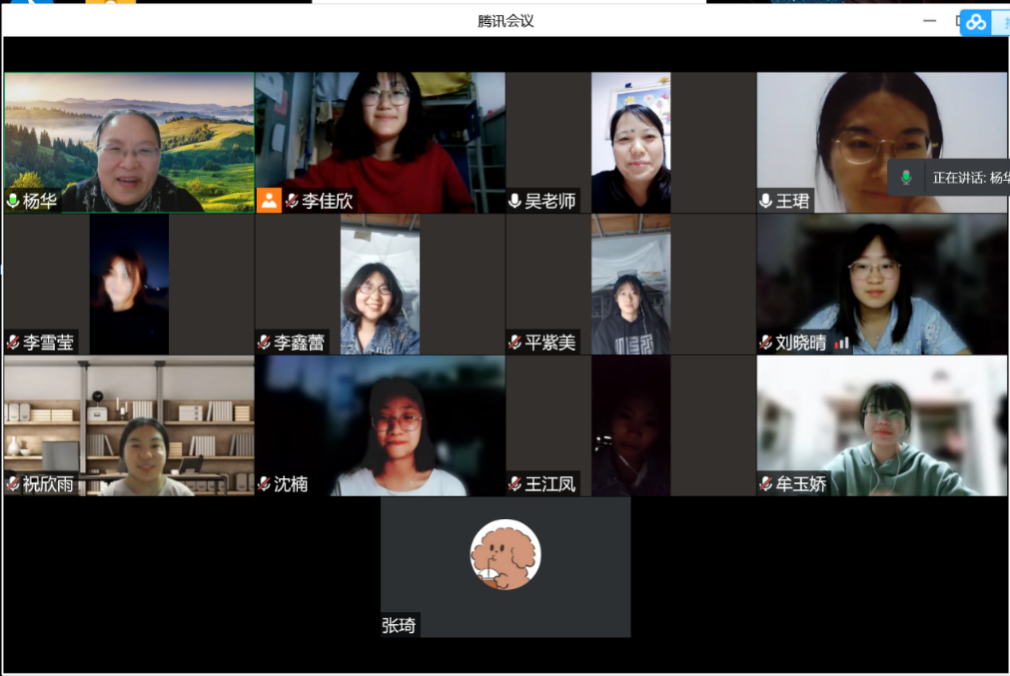Click 王江凤's name label
Image resolution: width=1010 pixels, height=676 pixels.
coord(550,484)
